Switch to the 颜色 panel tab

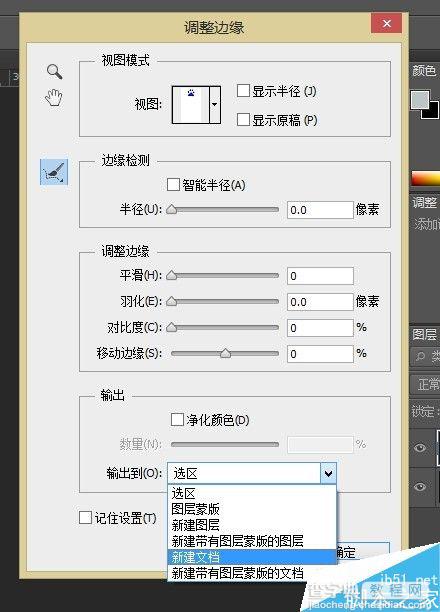click(x=424, y=71)
